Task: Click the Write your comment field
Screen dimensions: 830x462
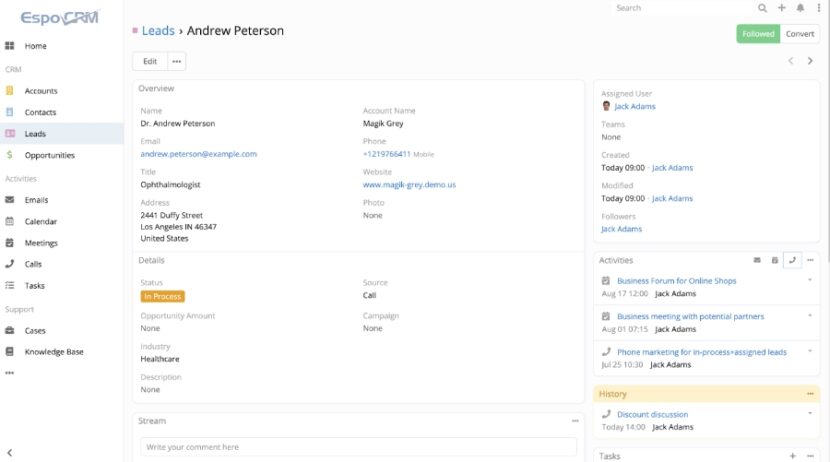Action: [358, 447]
